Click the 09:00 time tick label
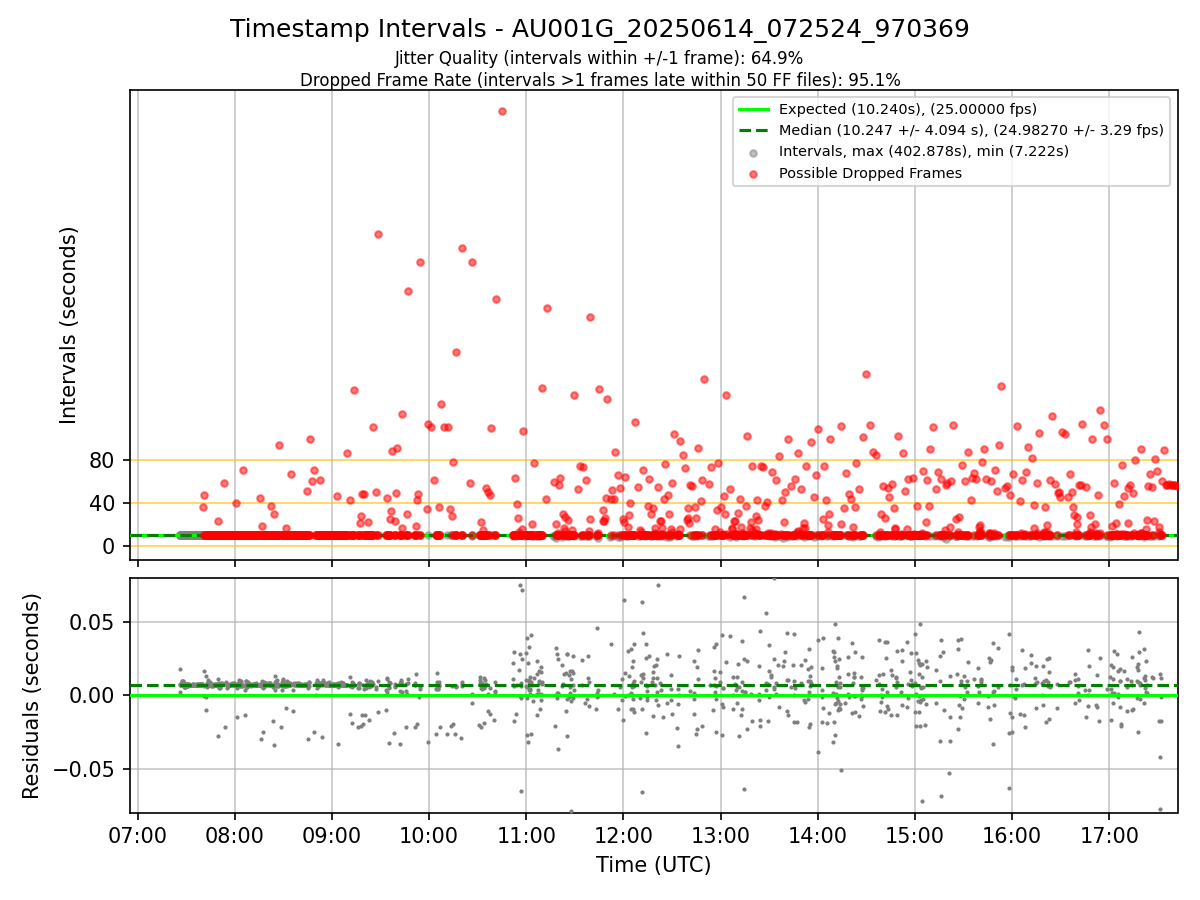The width and height of the screenshot is (1200, 900). coord(332,833)
